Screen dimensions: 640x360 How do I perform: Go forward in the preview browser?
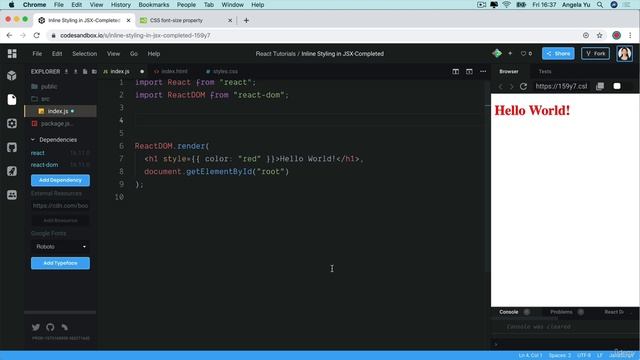(511, 87)
